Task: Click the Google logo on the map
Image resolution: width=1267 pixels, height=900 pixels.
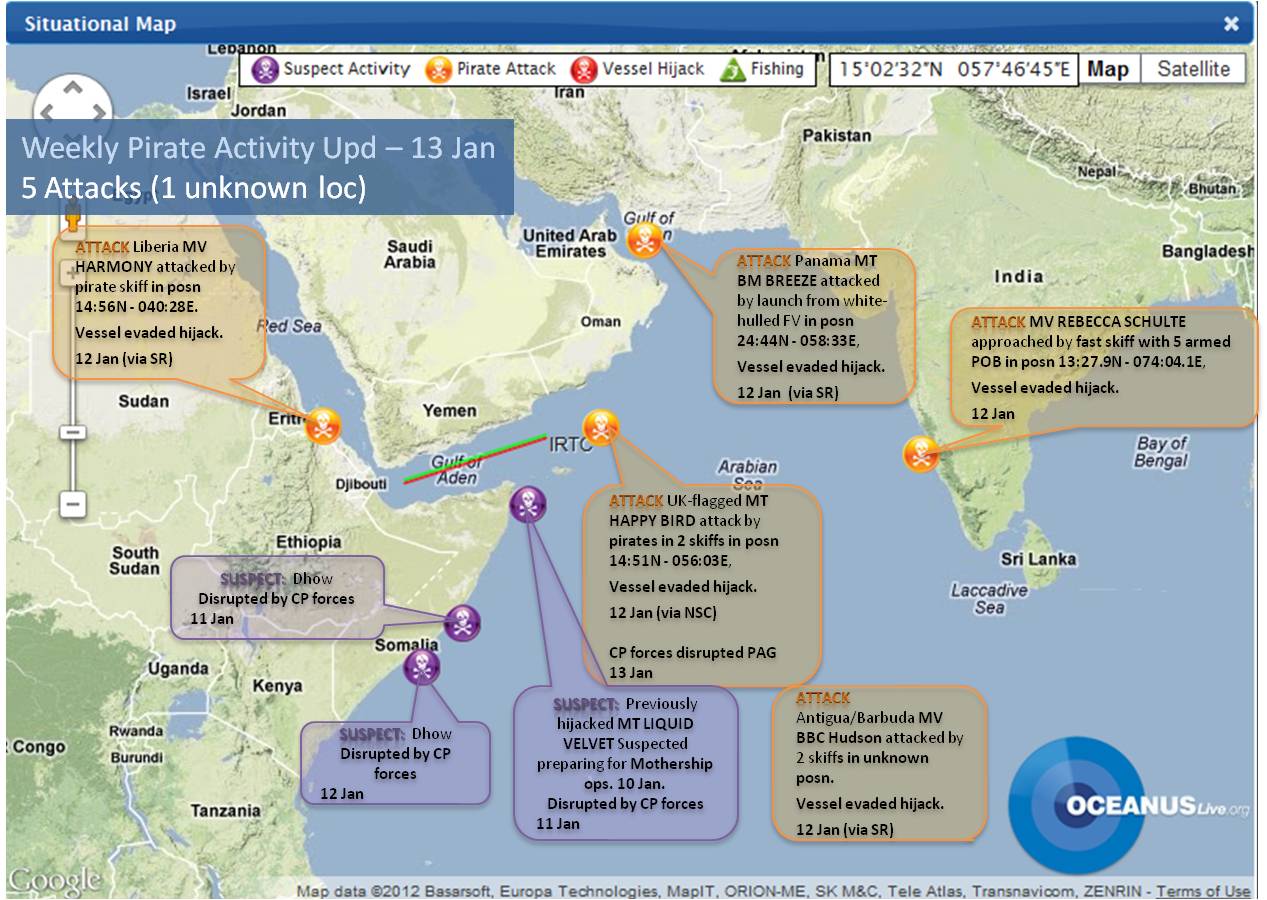Action: click(x=55, y=880)
